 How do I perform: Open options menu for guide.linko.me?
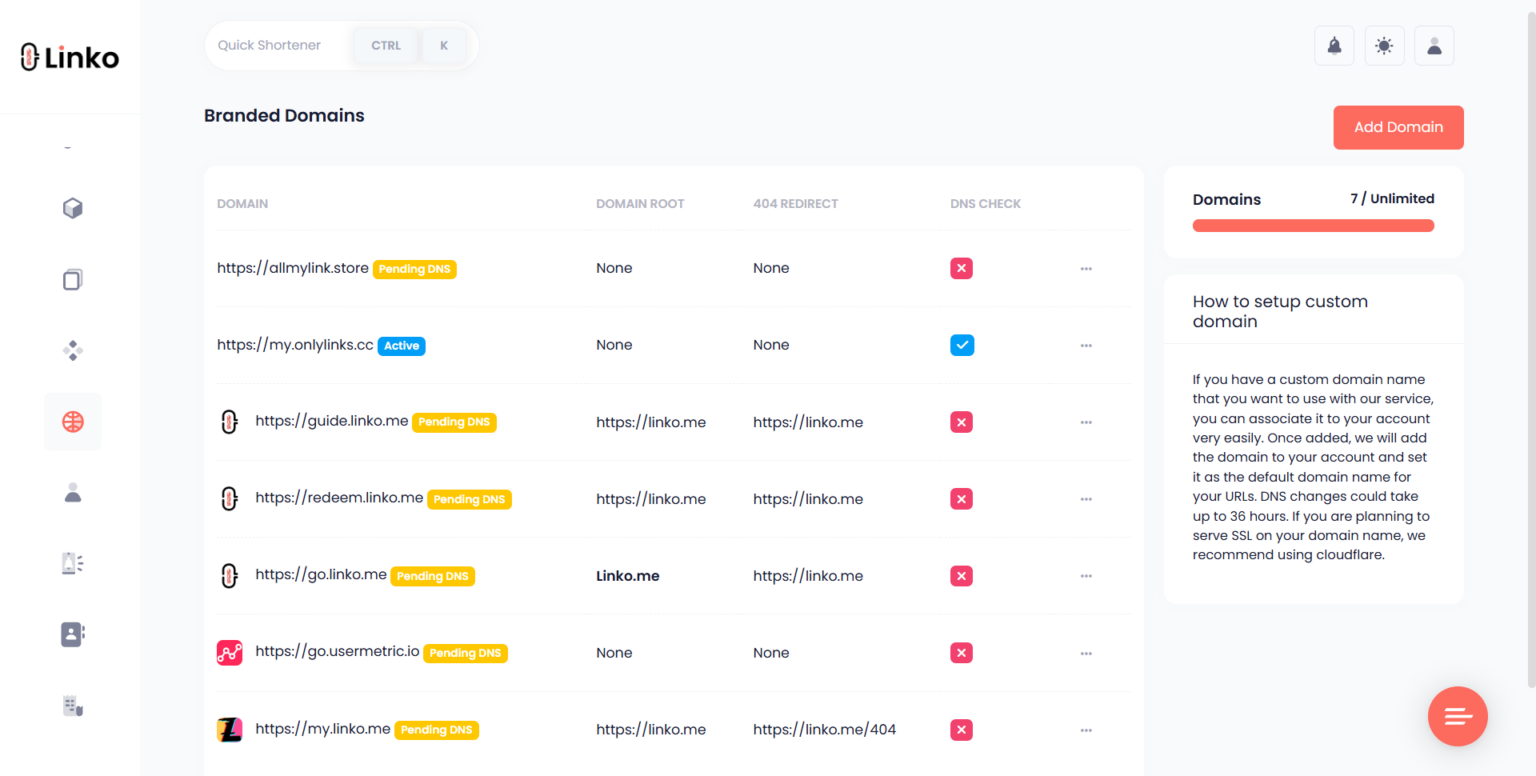pyautogui.click(x=1086, y=422)
